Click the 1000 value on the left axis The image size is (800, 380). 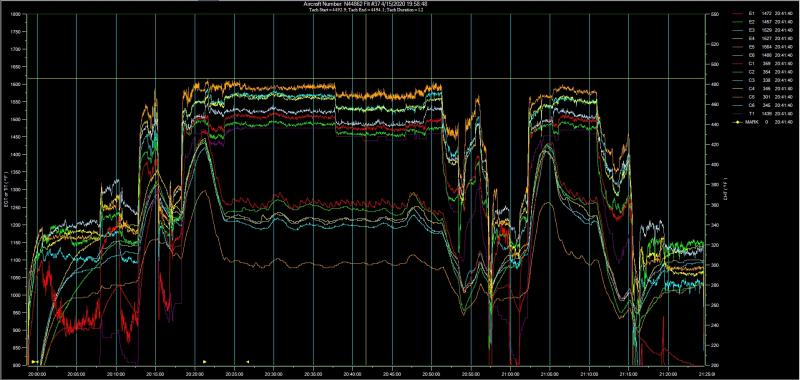tap(15, 295)
